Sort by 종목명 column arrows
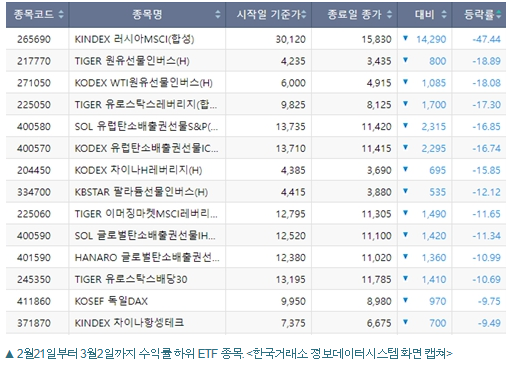 click(217, 14)
